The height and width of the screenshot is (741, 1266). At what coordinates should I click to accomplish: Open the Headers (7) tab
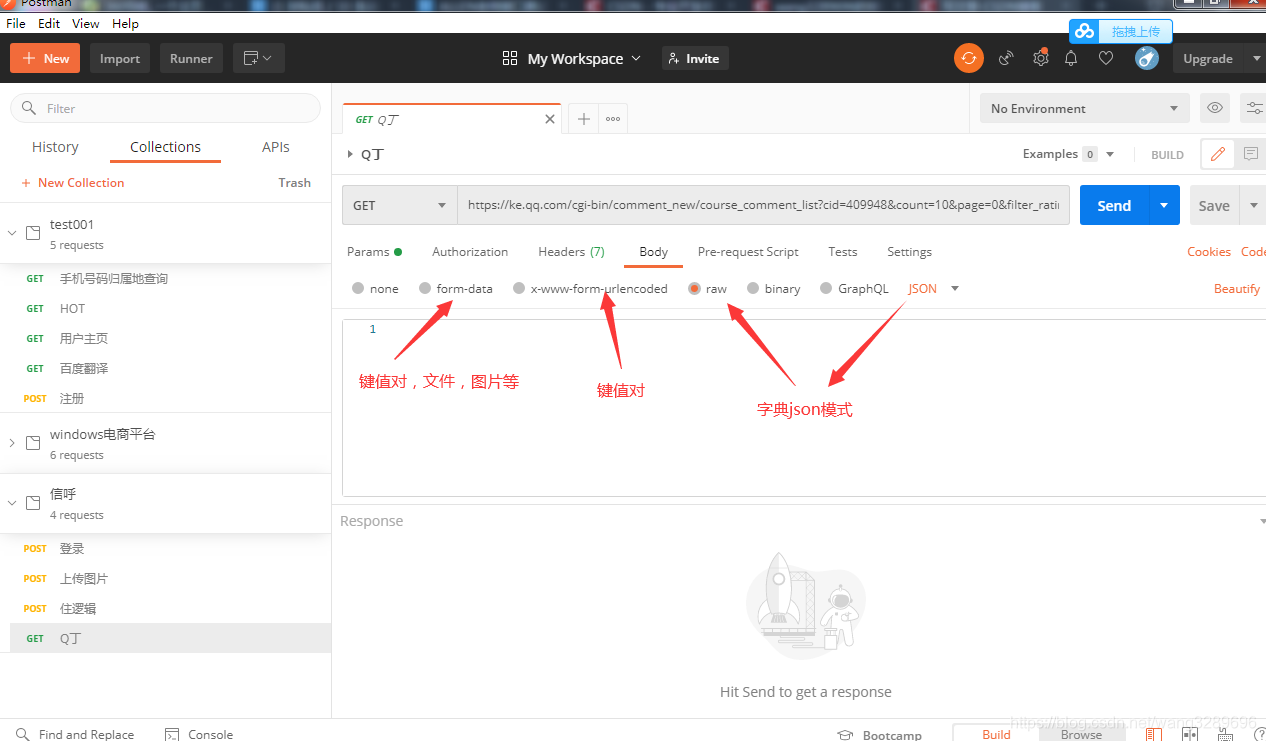(x=571, y=252)
